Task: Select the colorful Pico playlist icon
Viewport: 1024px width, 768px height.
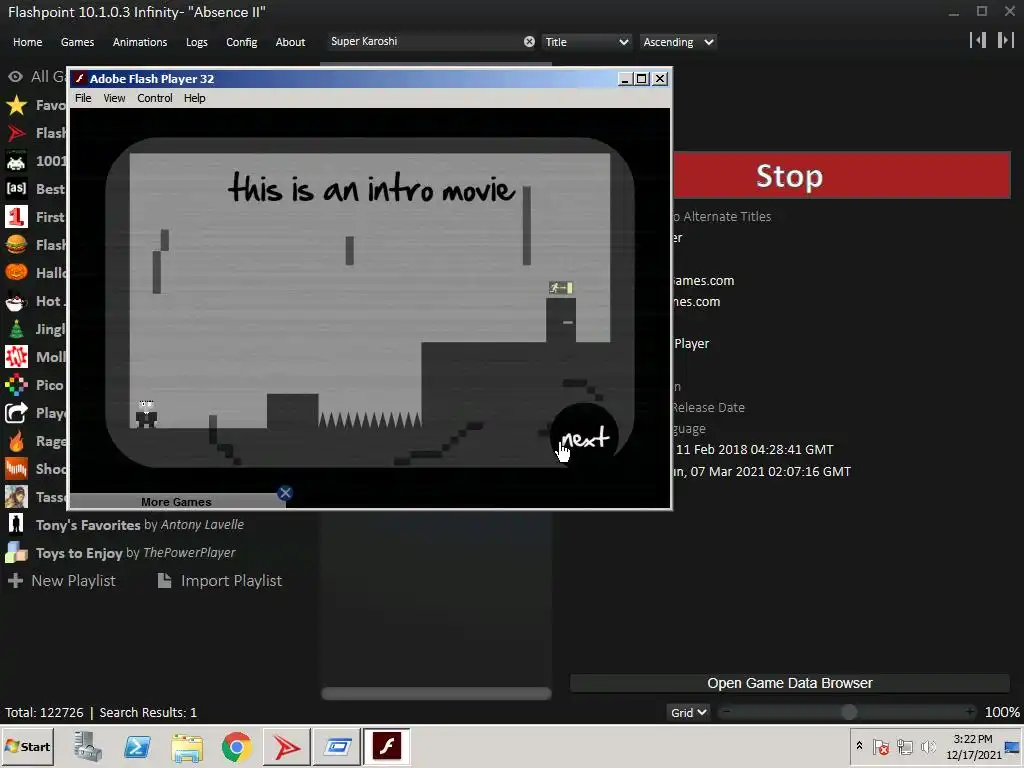Action: click(x=16, y=385)
